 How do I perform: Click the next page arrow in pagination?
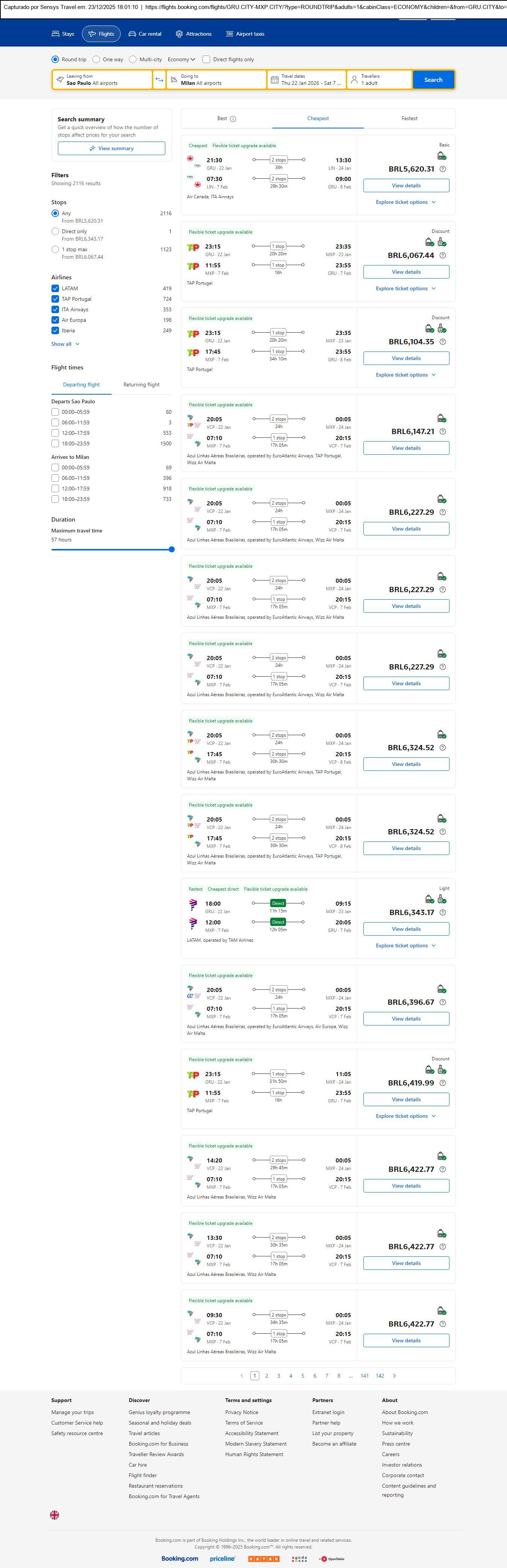[394, 1376]
